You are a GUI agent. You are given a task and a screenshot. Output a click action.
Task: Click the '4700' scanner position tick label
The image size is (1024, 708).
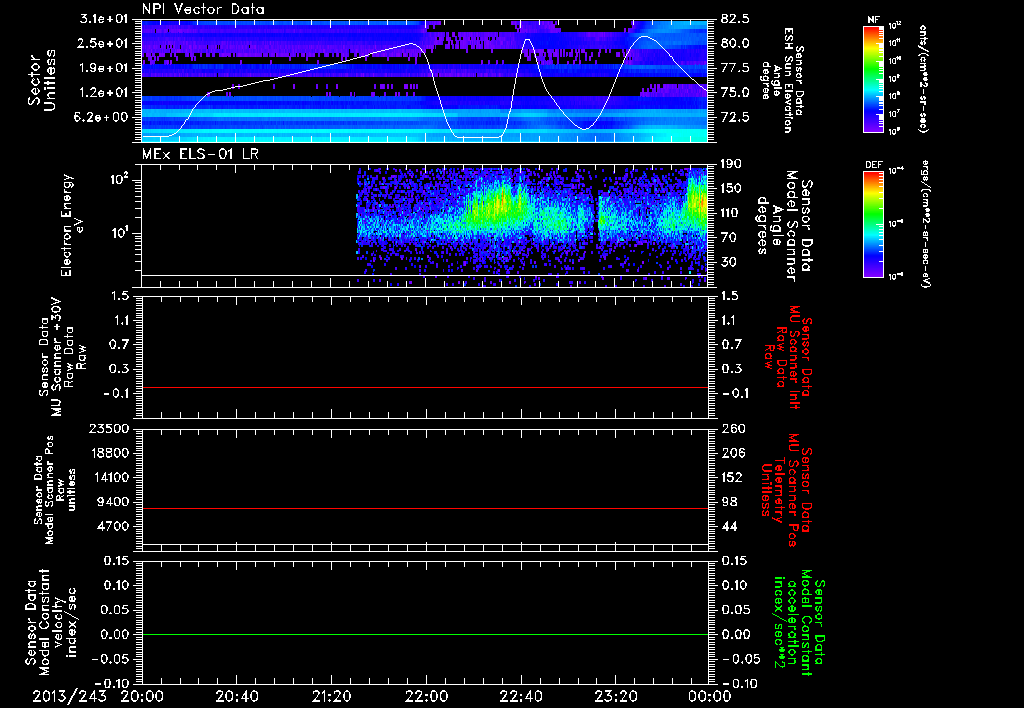(114, 526)
